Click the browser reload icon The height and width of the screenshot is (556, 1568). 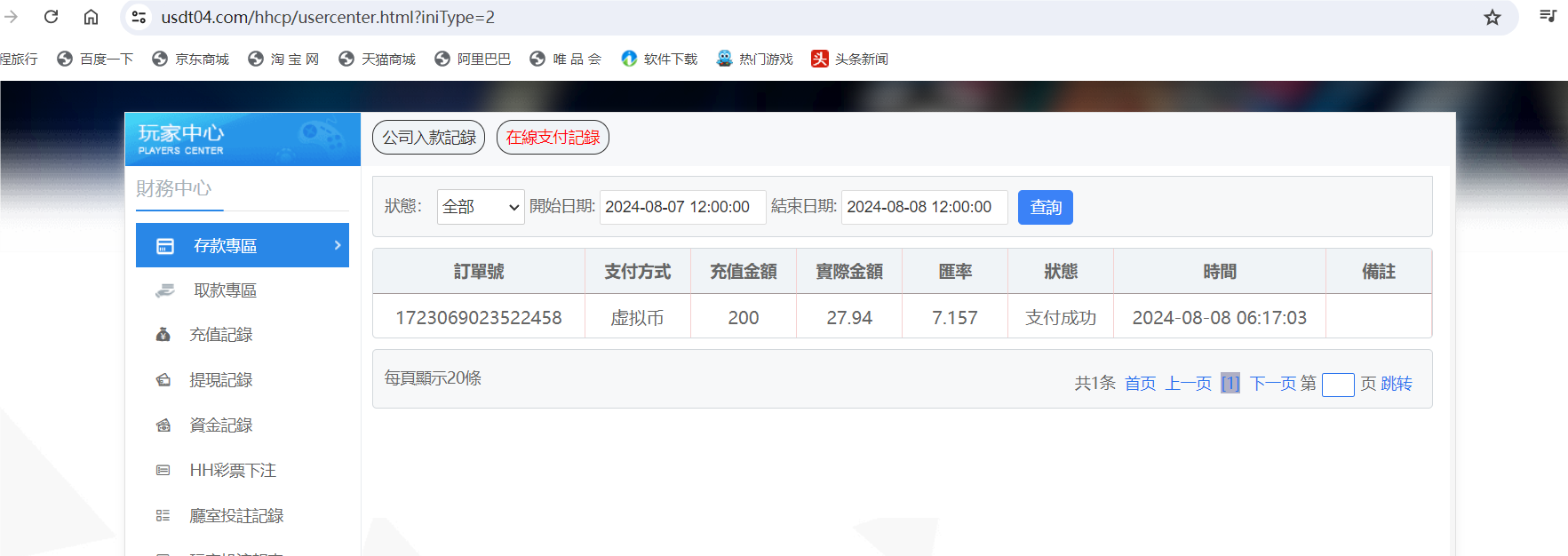click(x=52, y=17)
